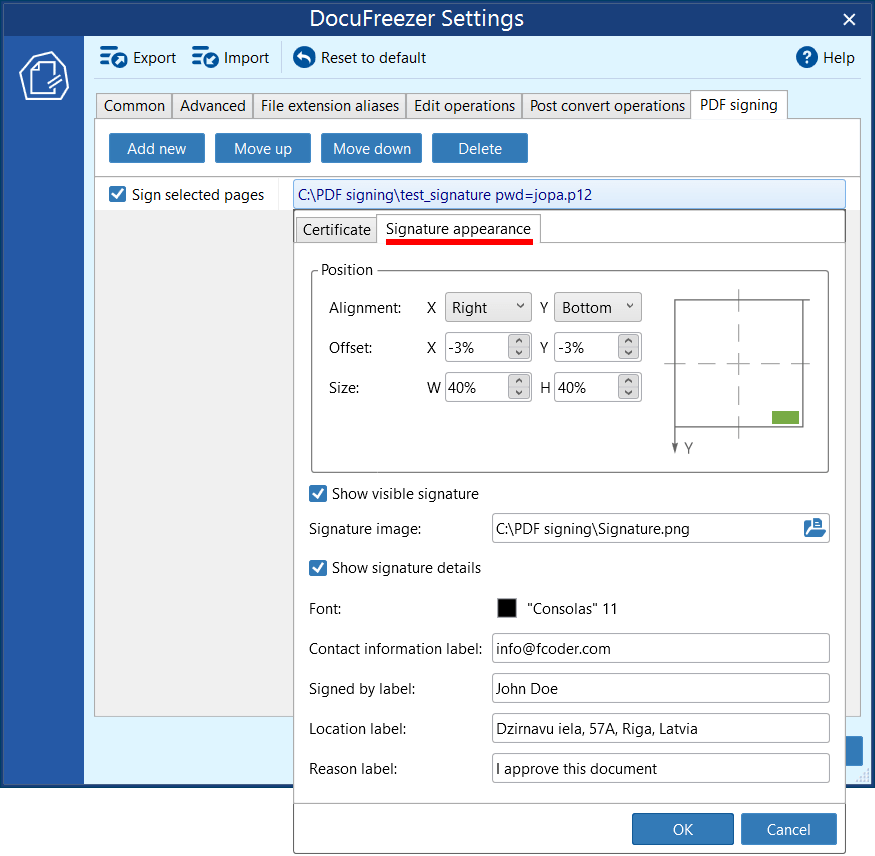Click the "Consolas" 11 font text
The width and height of the screenshot is (875, 856).
[x=572, y=608]
